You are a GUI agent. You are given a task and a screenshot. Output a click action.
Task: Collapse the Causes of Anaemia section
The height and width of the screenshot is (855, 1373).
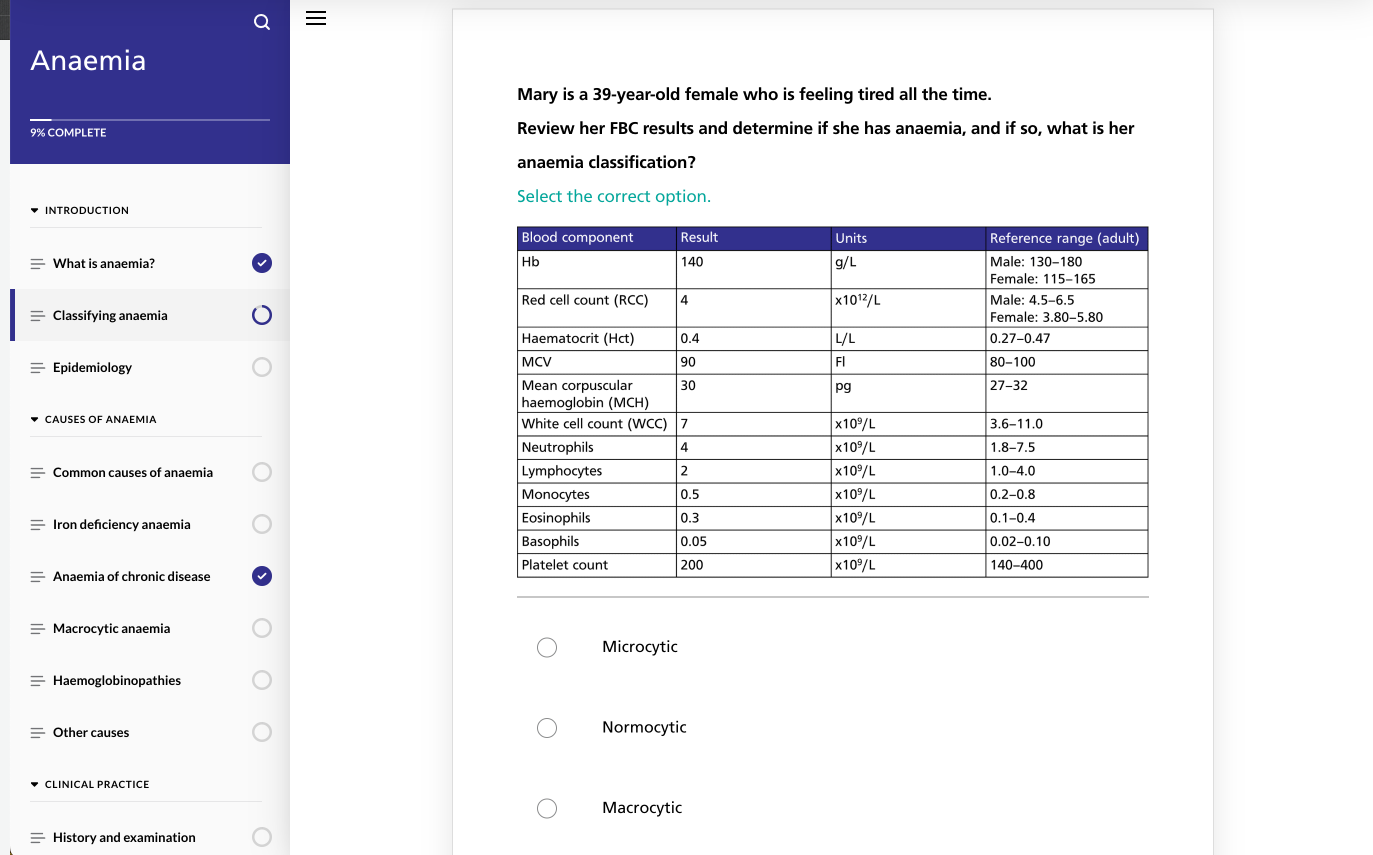[x=94, y=419]
